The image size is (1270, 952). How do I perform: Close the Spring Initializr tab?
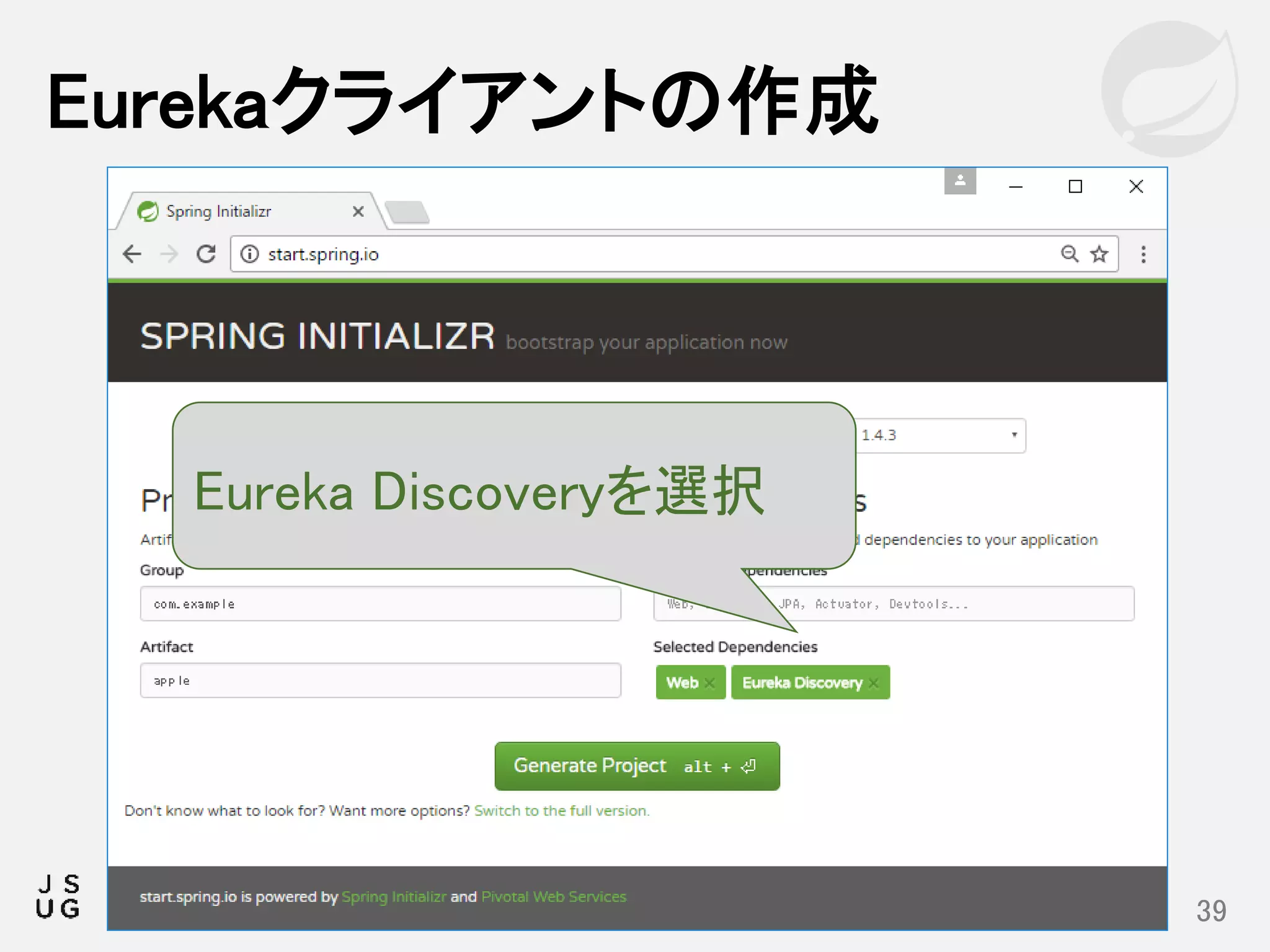click(x=358, y=211)
